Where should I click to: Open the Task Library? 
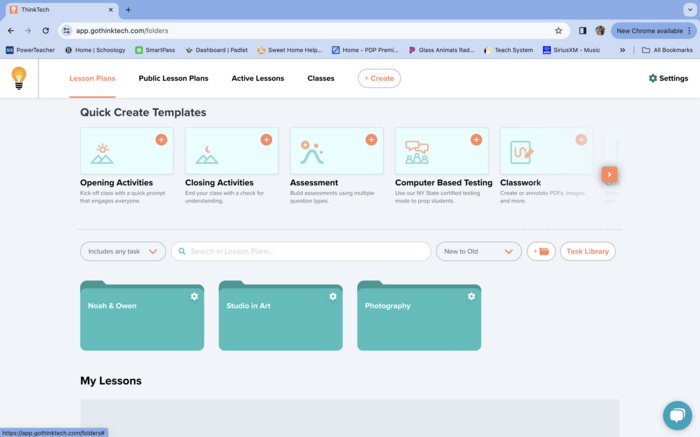(x=587, y=251)
